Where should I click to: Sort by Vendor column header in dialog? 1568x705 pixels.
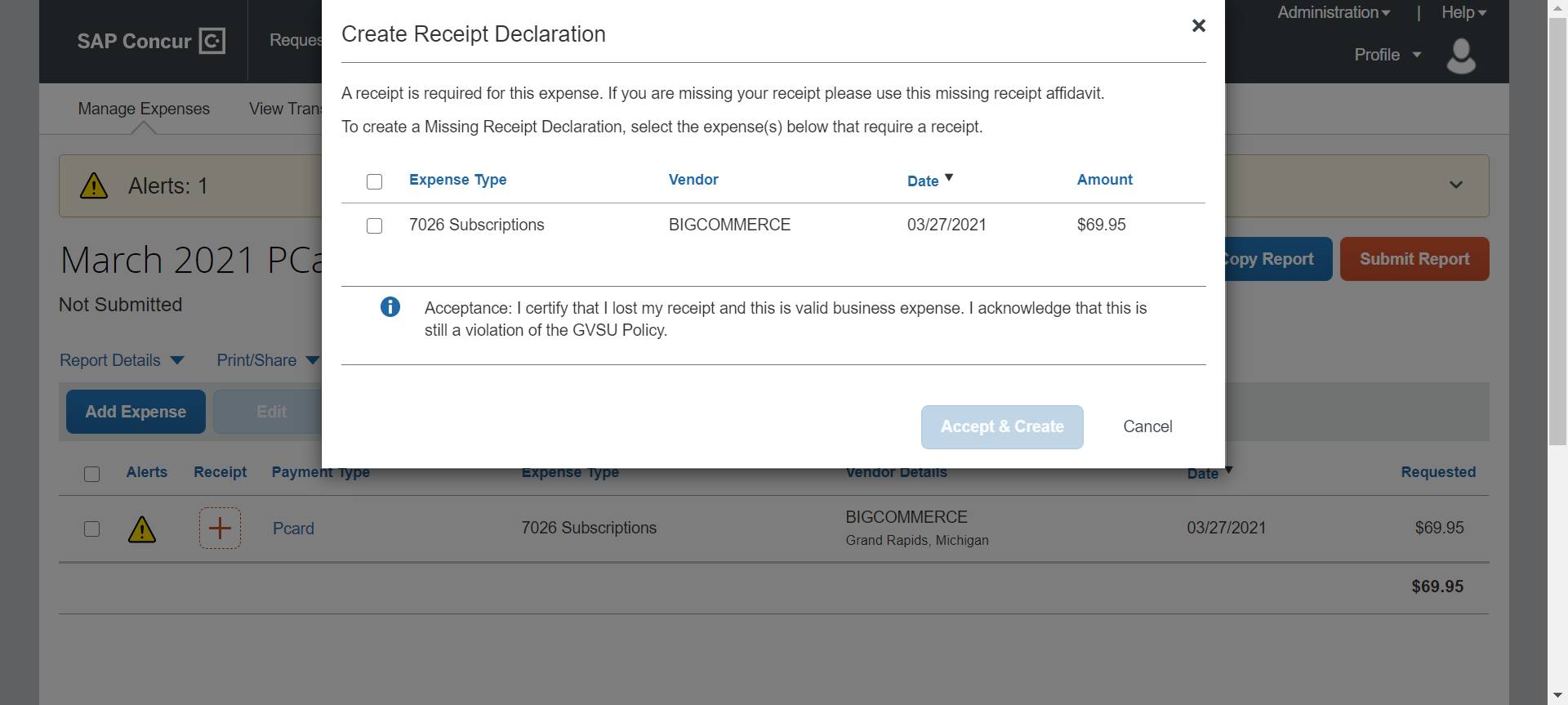[693, 180]
